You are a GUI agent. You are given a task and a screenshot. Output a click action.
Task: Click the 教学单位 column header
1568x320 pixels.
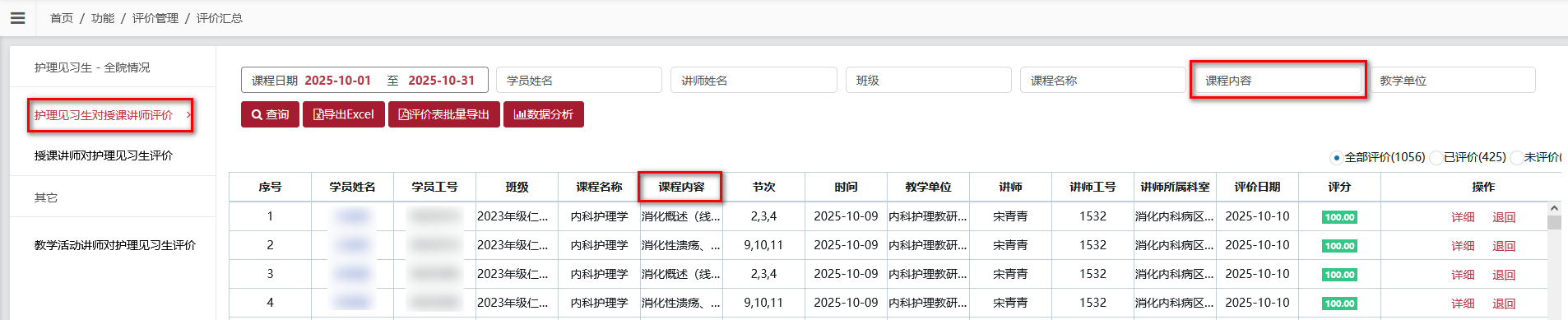click(x=928, y=187)
